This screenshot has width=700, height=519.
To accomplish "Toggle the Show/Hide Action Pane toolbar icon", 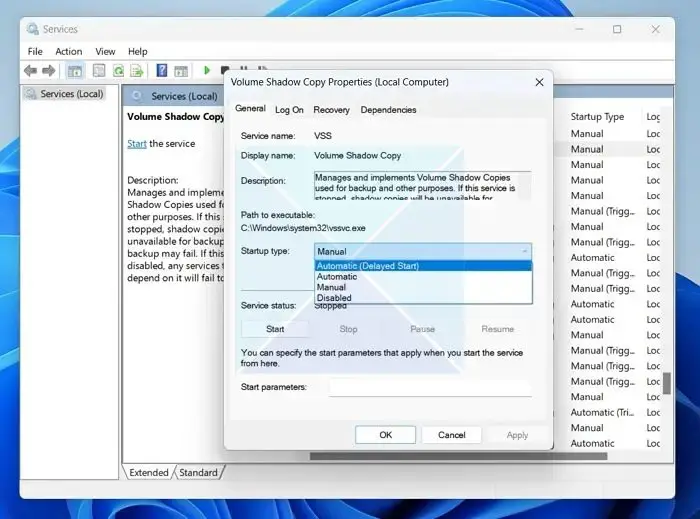I will tap(181, 71).
